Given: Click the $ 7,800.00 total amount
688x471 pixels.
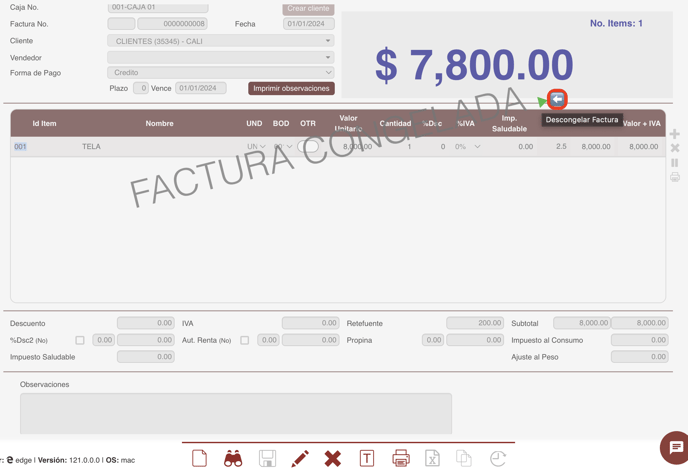Looking at the screenshot, I should pyautogui.click(x=474, y=65).
